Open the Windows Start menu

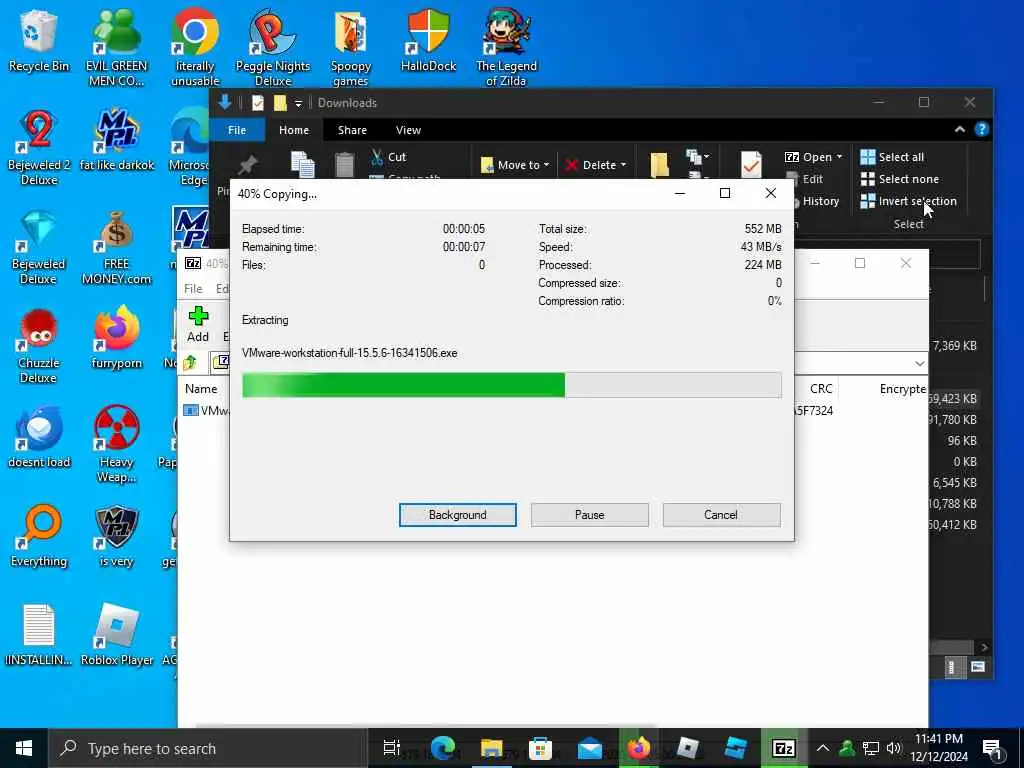pos(24,748)
